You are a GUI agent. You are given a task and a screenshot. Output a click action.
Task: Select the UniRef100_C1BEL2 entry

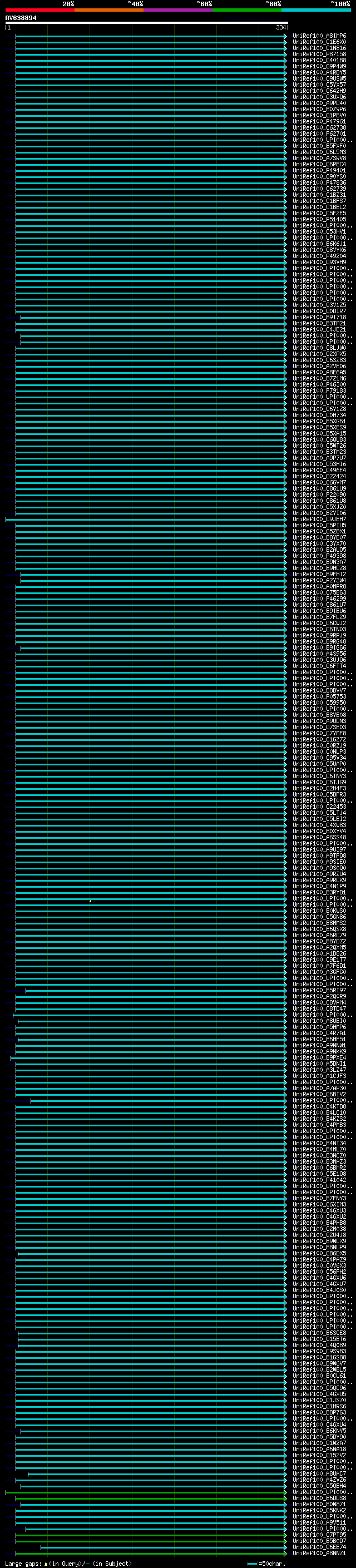(319, 207)
